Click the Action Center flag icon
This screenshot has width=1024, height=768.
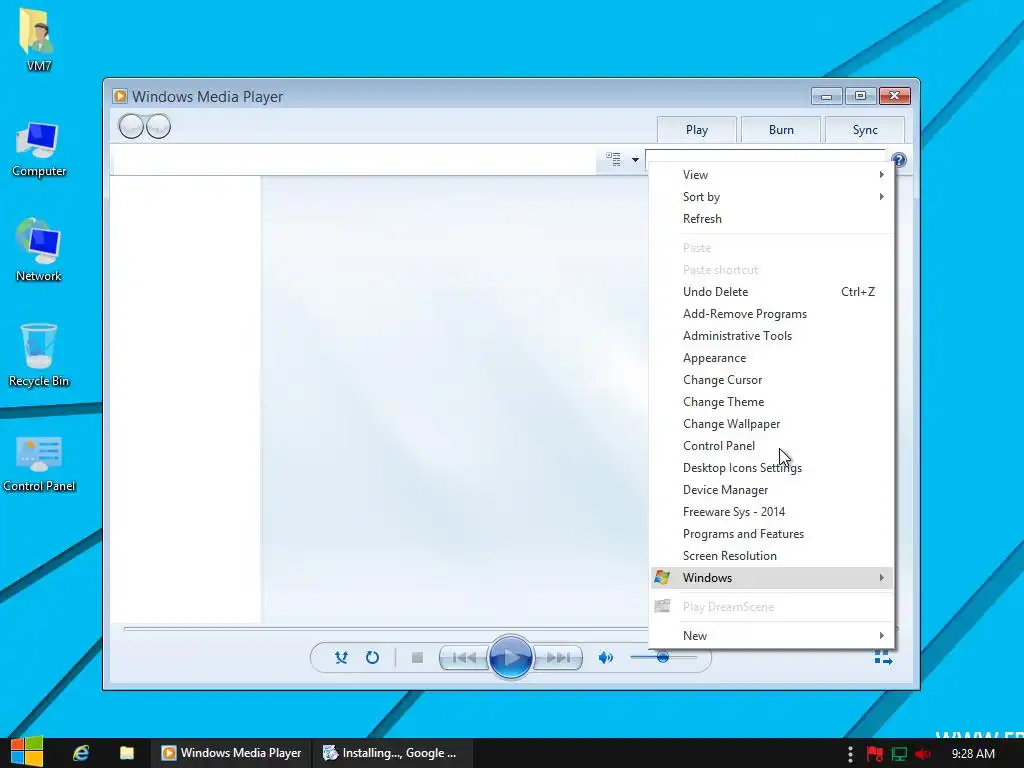[874, 754]
